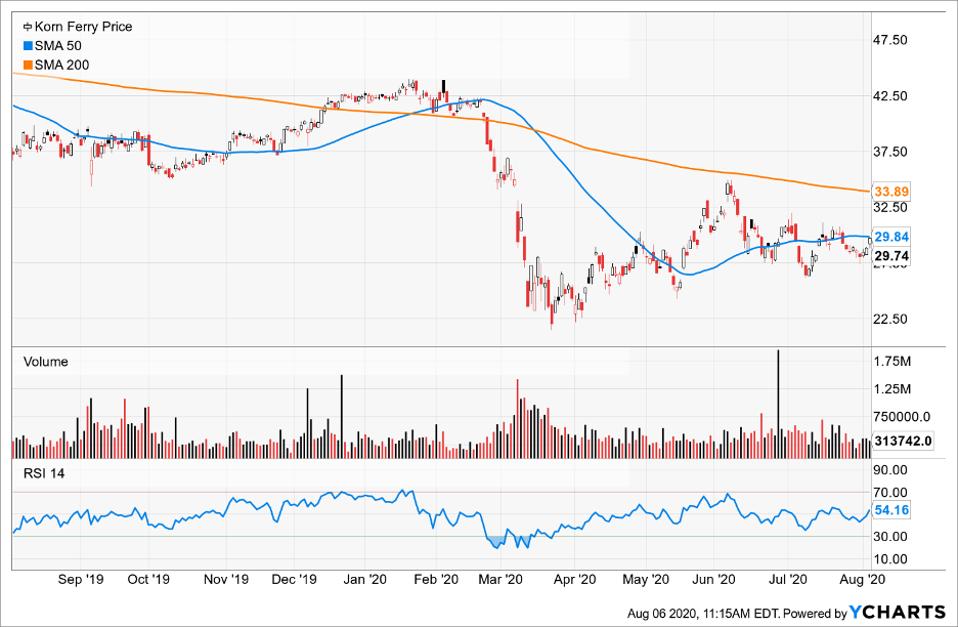
Task: Click the Dec '19 date axis label
Action: pos(294,580)
